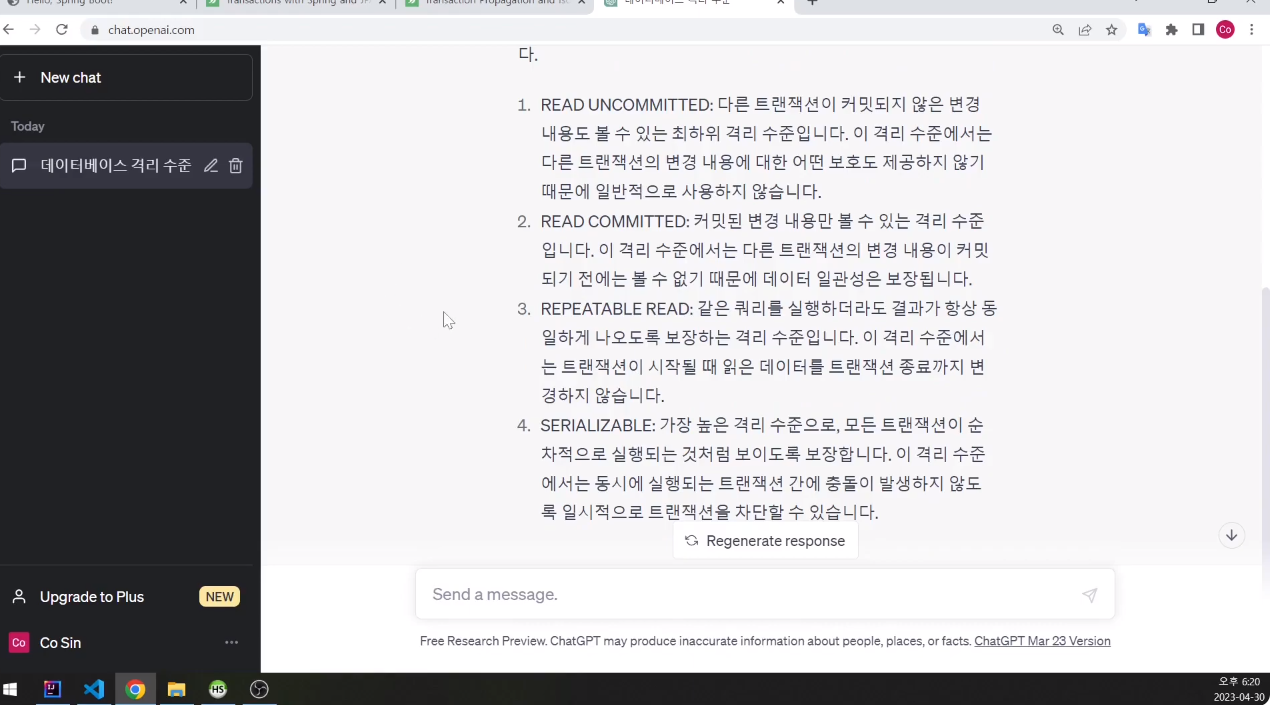Close the Transaction Propagation tab
Viewport: 1272px width, 705px height.
(x=582, y=3)
